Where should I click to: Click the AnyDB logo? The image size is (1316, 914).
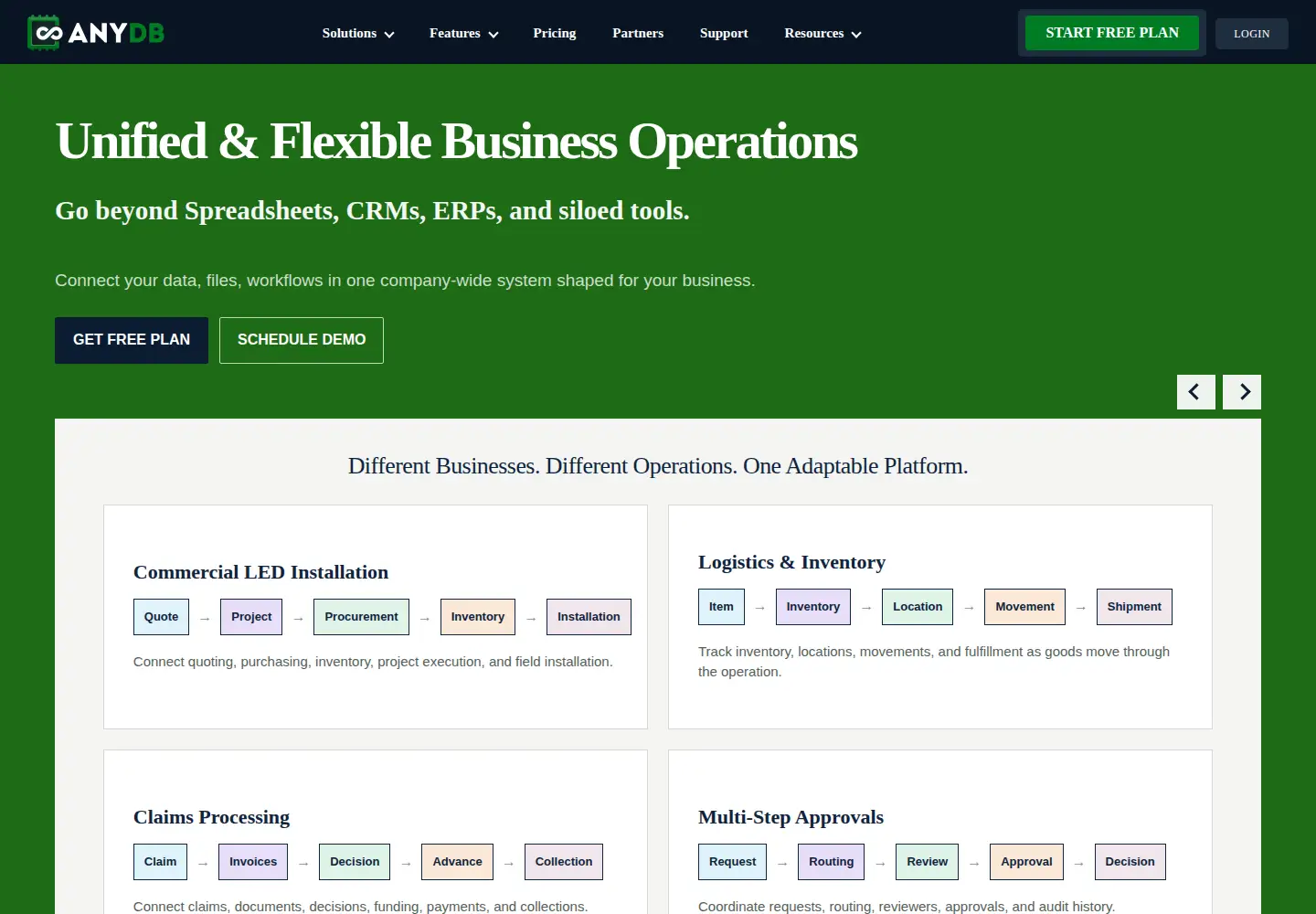(96, 33)
